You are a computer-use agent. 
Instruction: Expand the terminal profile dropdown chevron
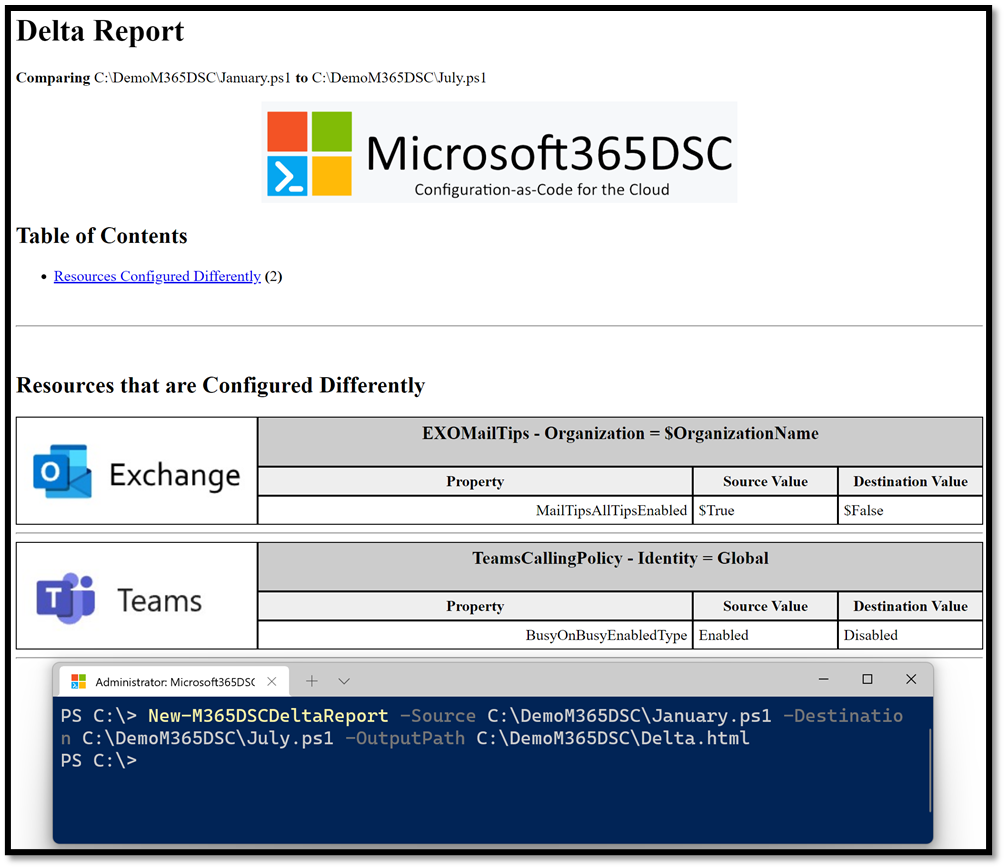344,681
